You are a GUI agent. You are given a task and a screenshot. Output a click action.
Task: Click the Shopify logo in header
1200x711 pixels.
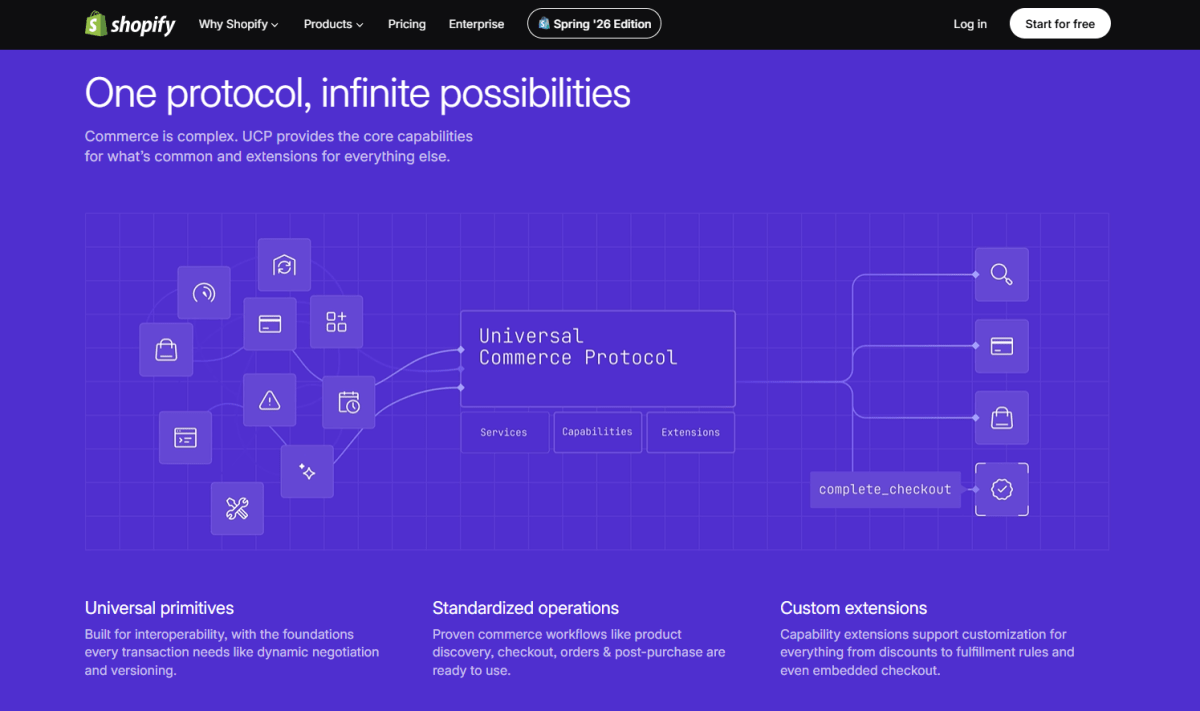pyautogui.click(x=130, y=24)
